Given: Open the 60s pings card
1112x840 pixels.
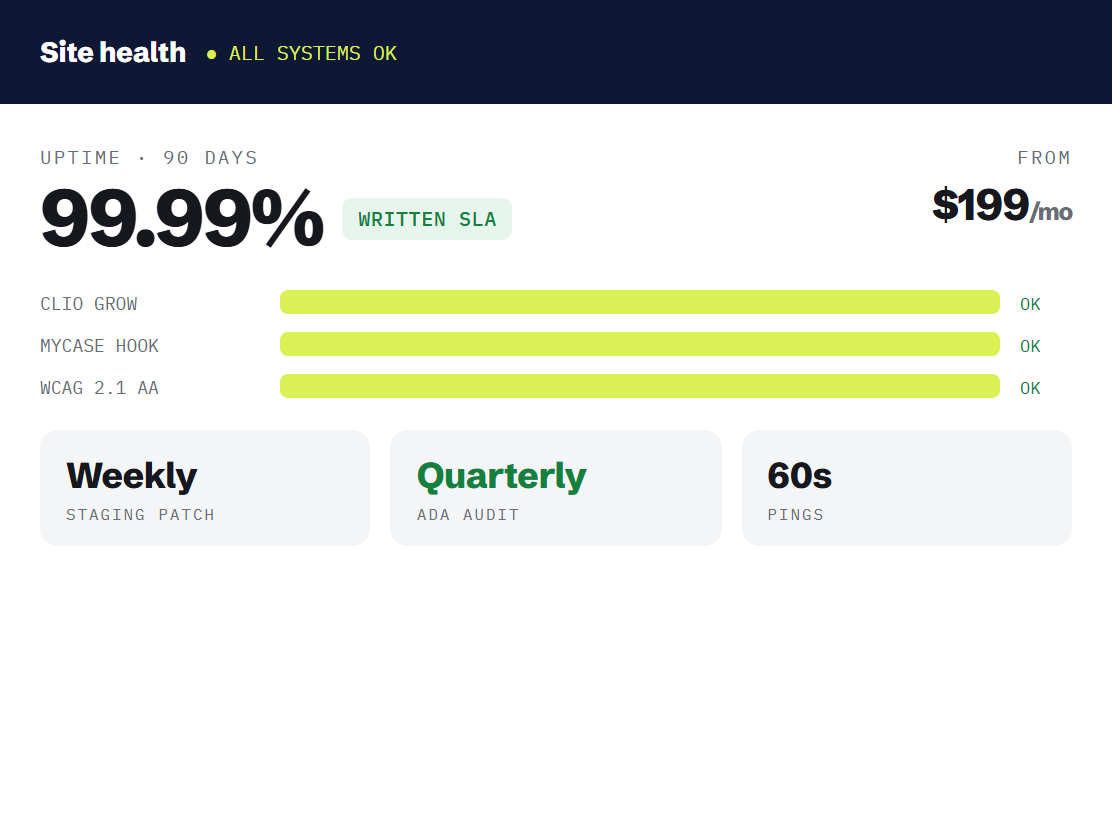Looking at the screenshot, I should tap(906, 488).
